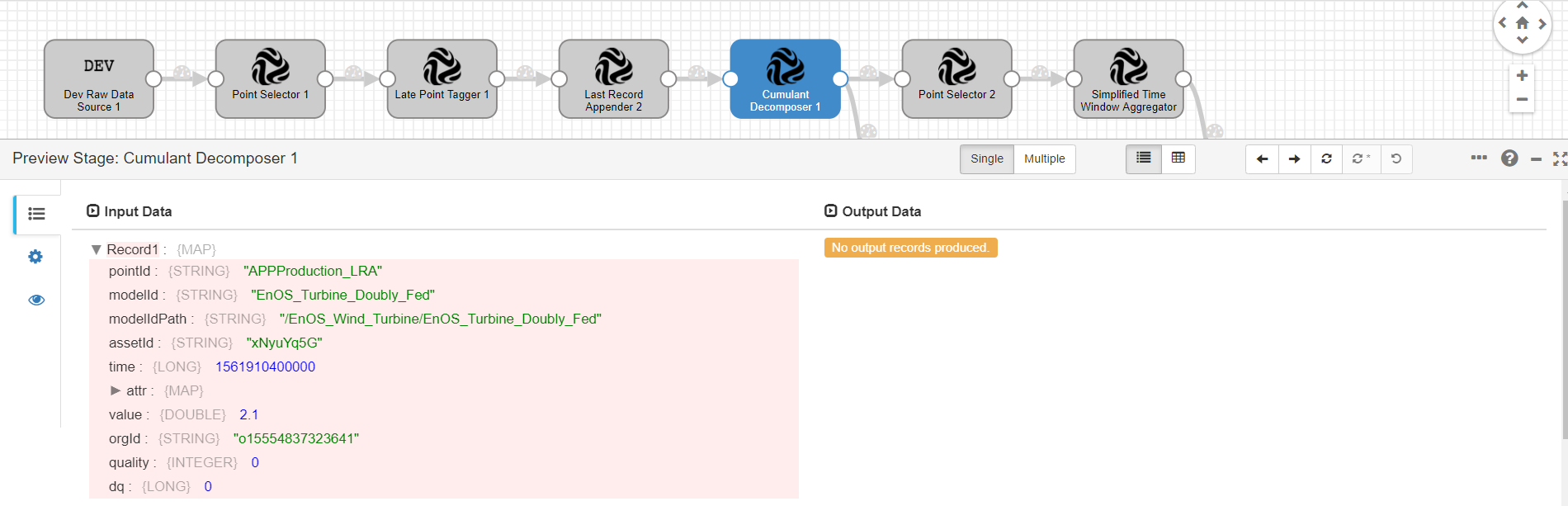
Task: Zoom out of the pipeline canvas
Action: pos(1522,100)
